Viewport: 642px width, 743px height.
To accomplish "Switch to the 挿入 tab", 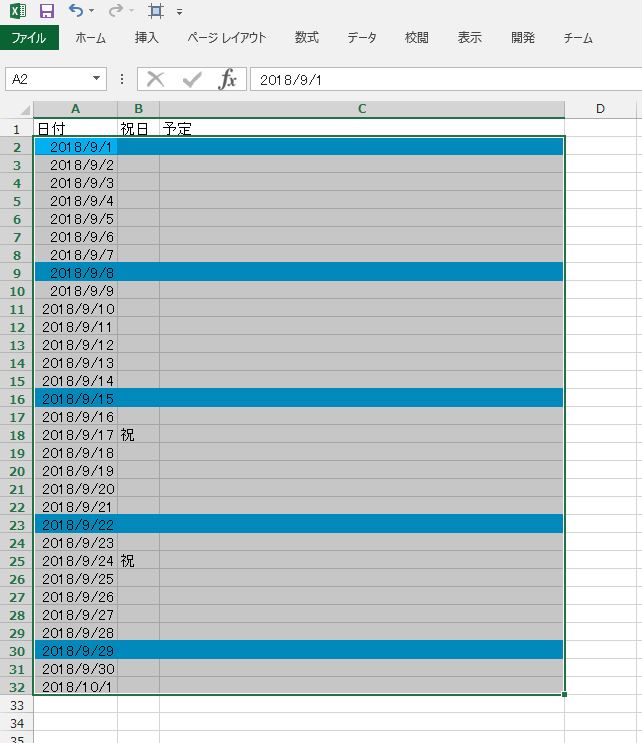I will click(x=146, y=37).
